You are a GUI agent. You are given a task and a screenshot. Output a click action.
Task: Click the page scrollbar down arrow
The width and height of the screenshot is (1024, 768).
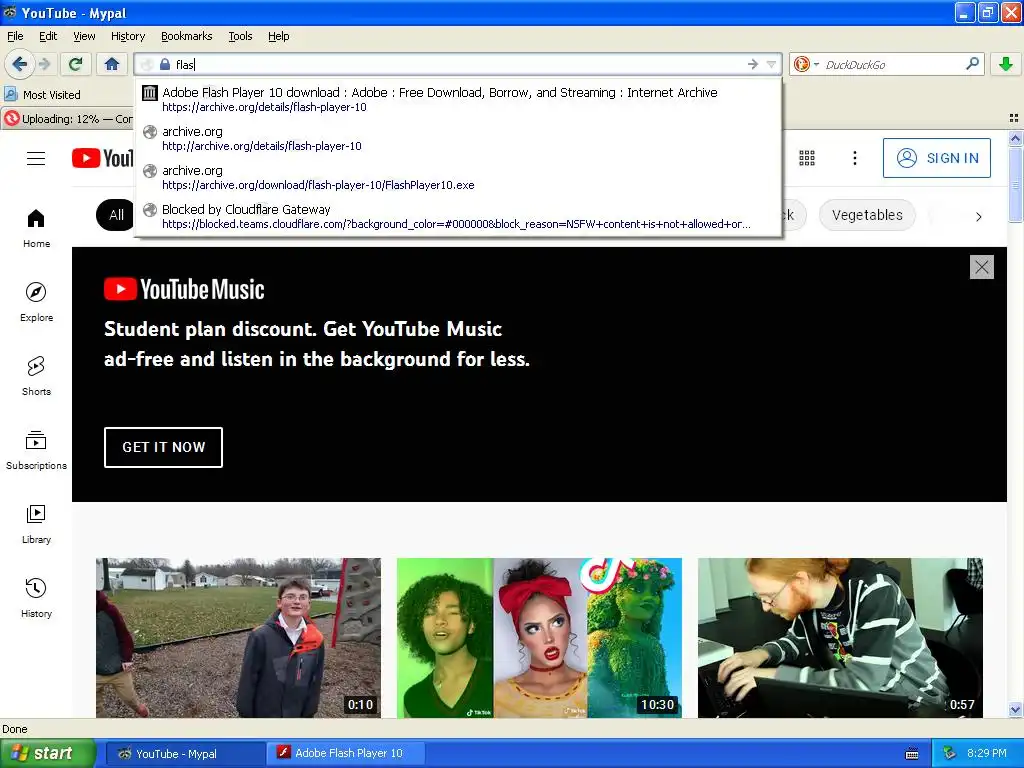pos(1015,710)
